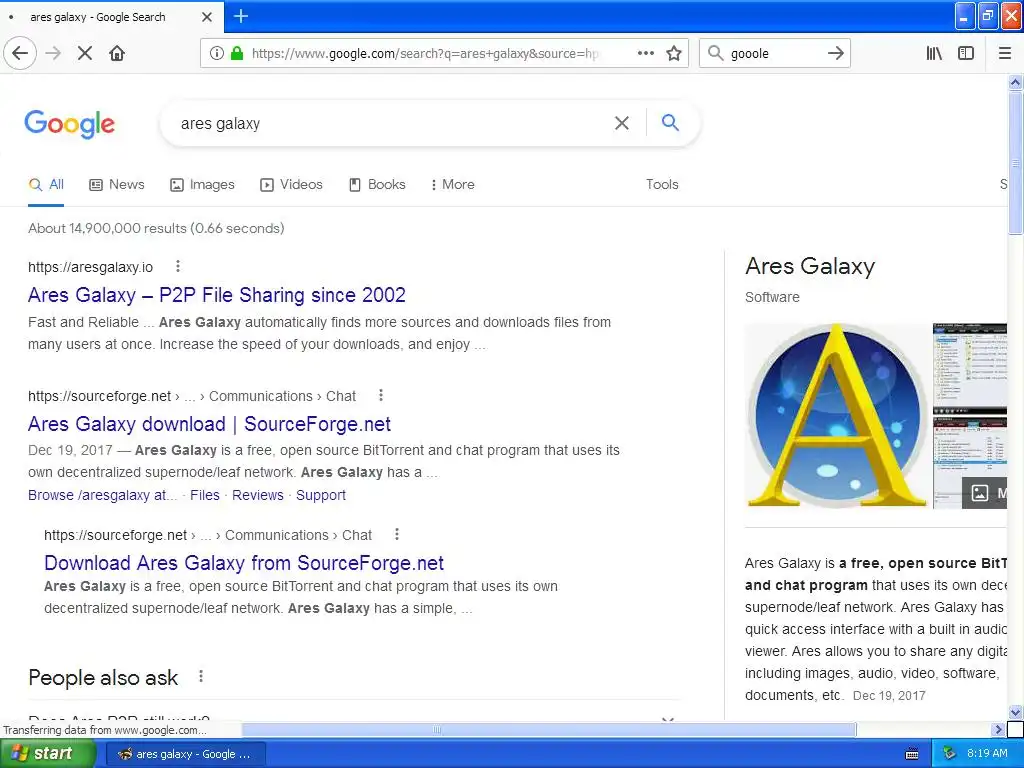Open options dots beside first sourceforge.net result
The image size is (1024, 768).
[381, 395]
